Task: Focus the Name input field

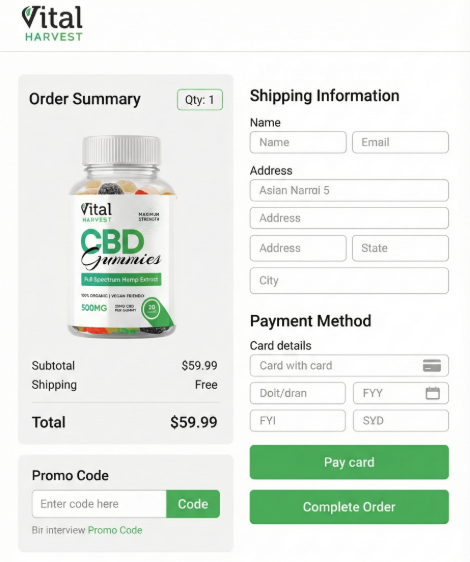Action: coord(298,142)
